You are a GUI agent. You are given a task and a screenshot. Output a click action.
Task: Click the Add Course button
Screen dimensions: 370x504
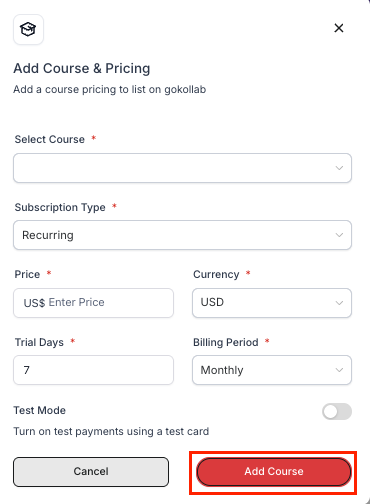click(274, 472)
